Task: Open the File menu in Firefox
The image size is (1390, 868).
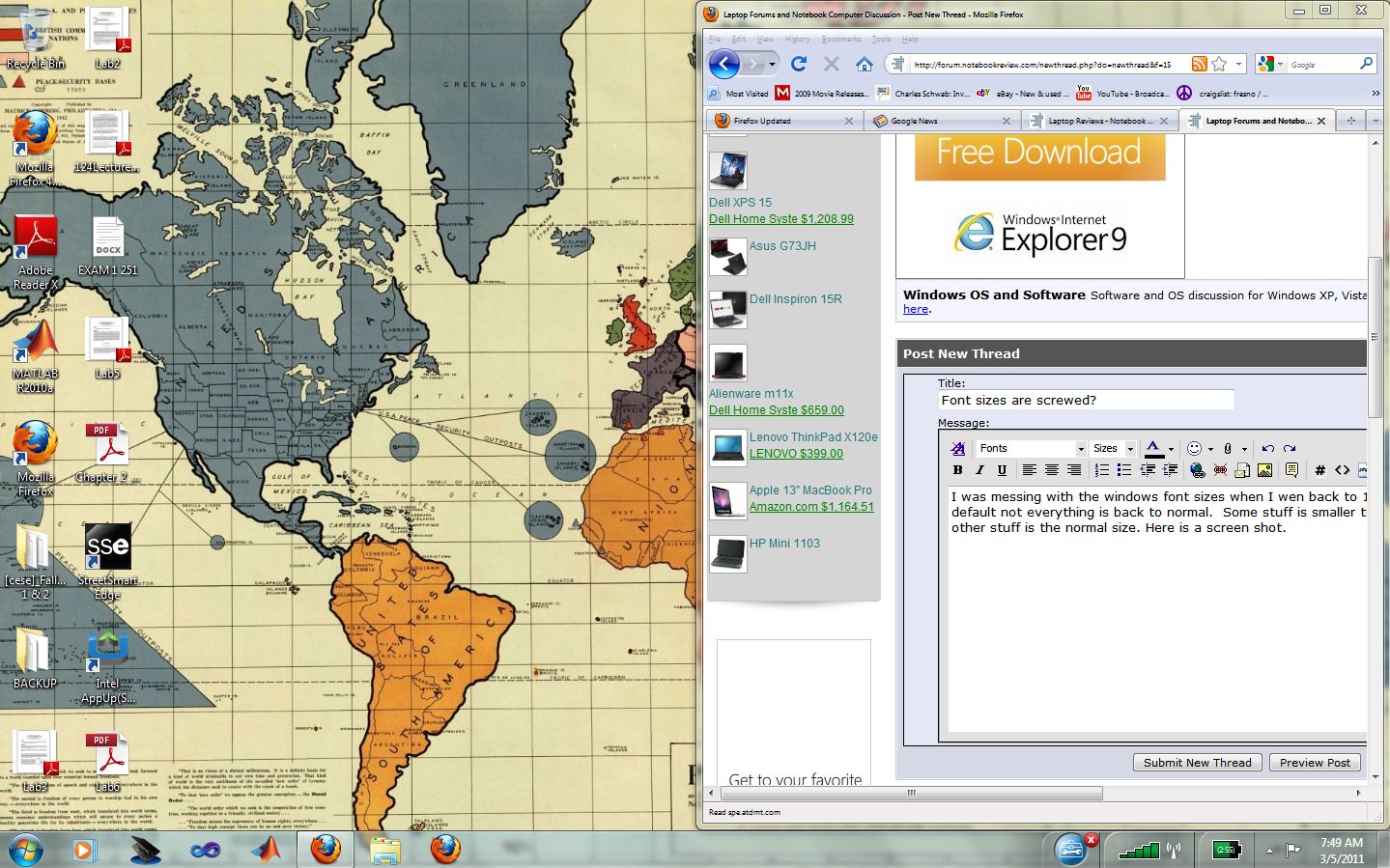Action: (715, 40)
